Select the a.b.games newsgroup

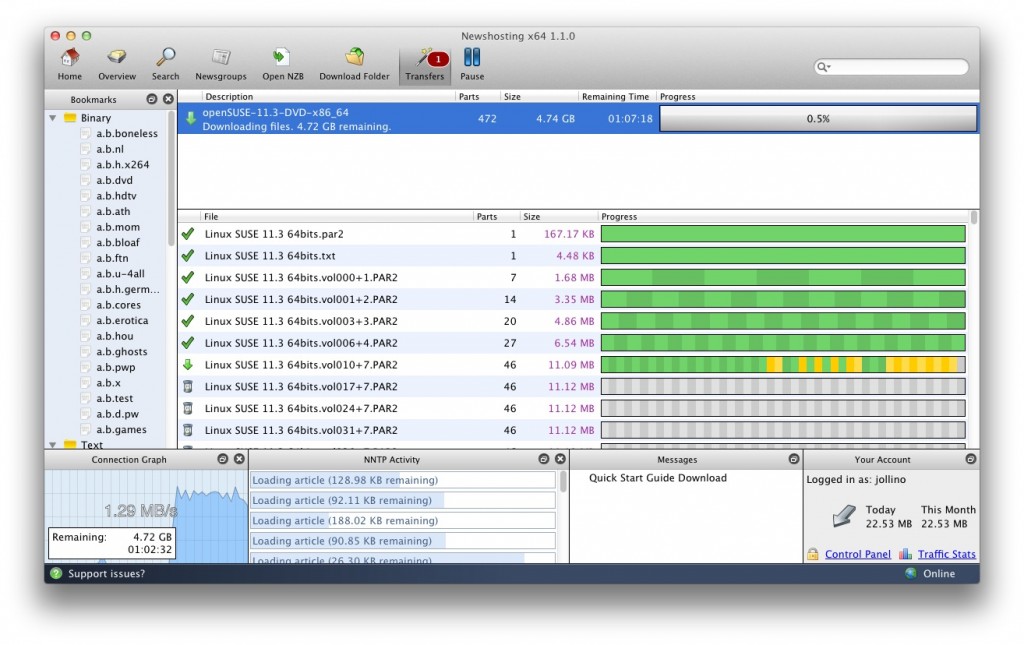121,430
